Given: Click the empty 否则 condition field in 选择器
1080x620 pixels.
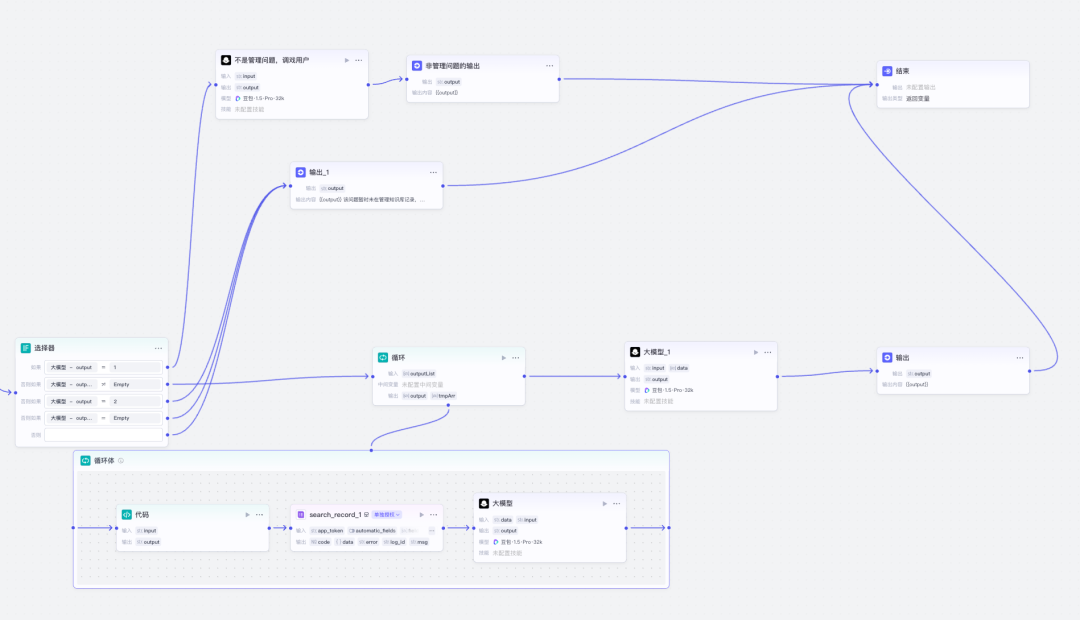Looking at the screenshot, I should 103,435.
